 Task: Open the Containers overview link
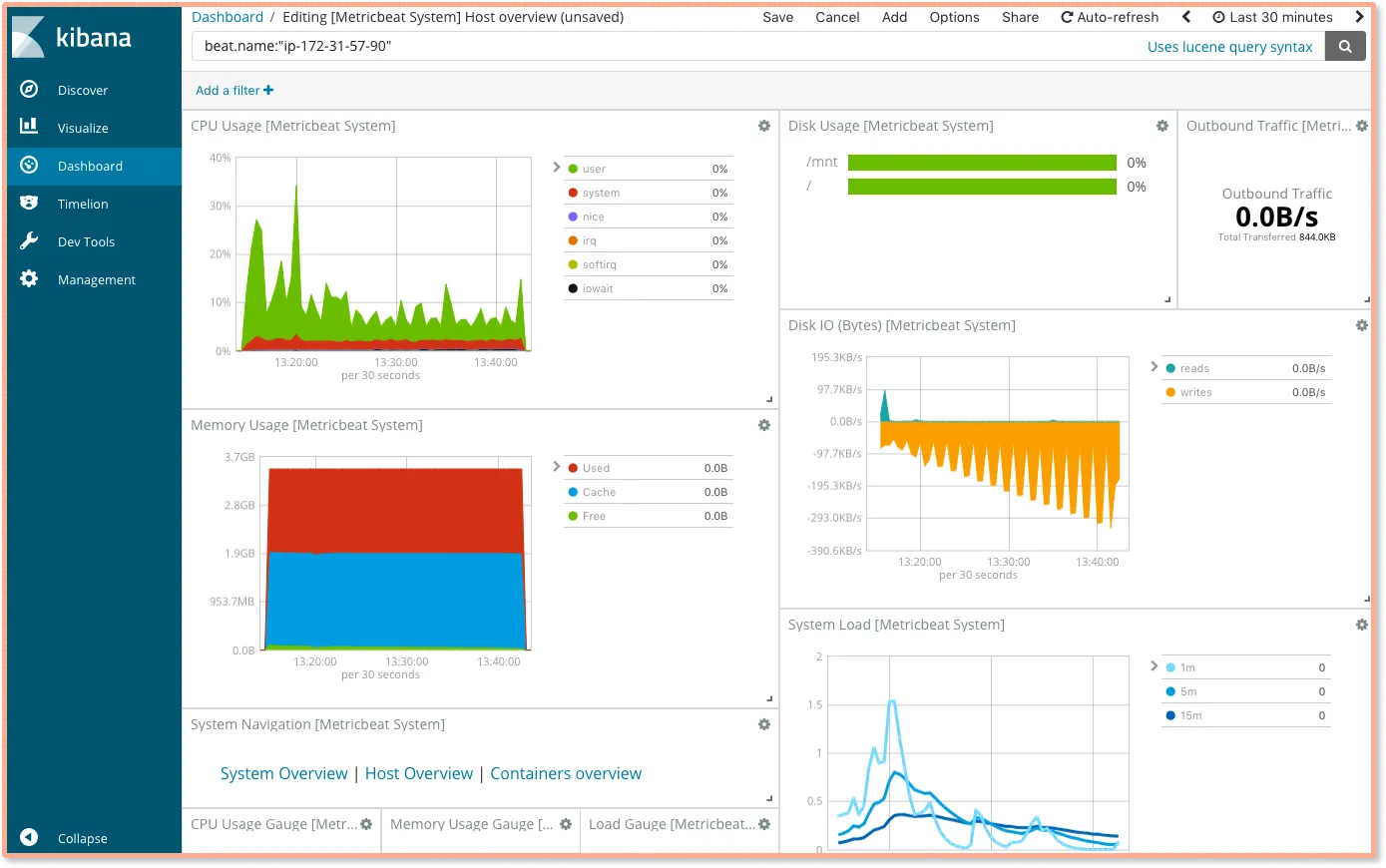point(566,773)
